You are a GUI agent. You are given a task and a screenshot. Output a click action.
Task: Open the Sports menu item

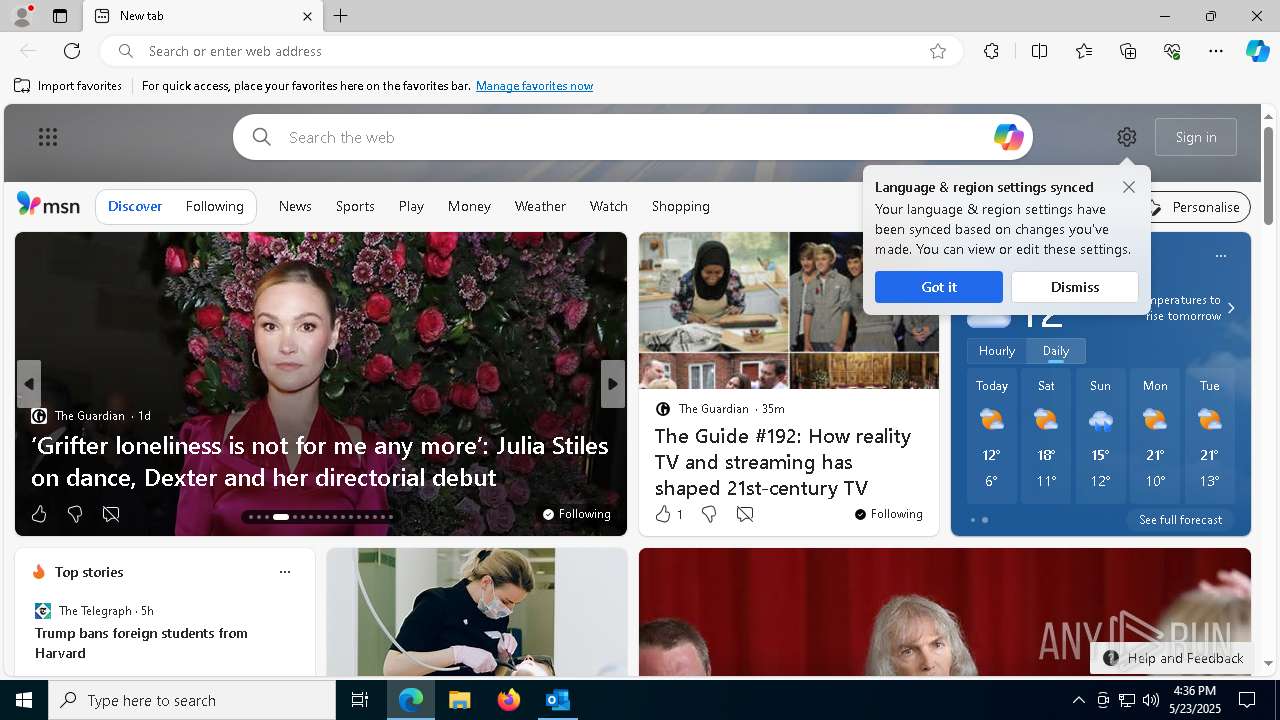pos(355,206)
